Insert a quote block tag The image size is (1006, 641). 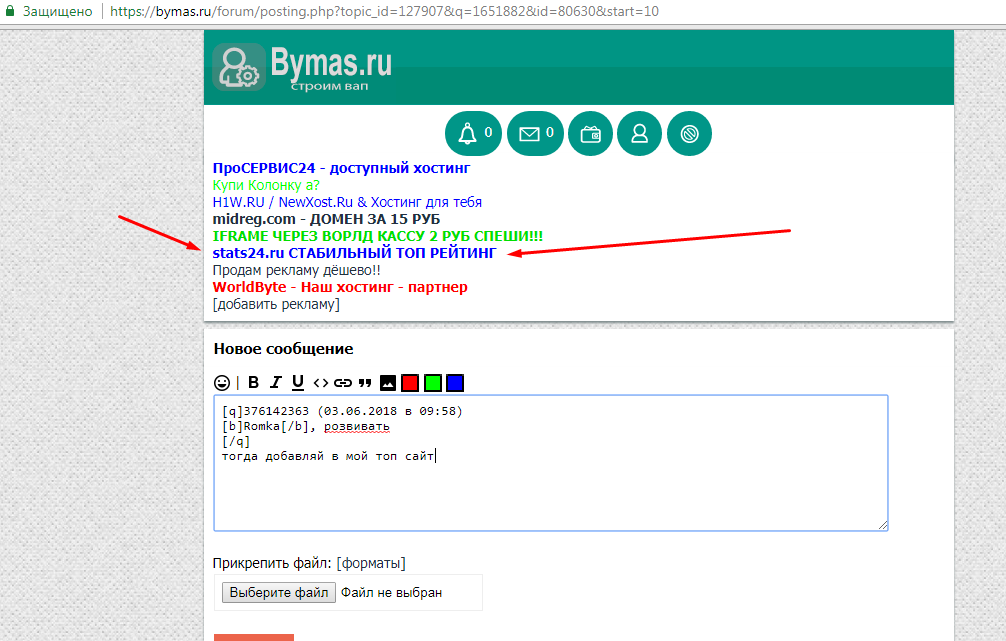point(365,382)
